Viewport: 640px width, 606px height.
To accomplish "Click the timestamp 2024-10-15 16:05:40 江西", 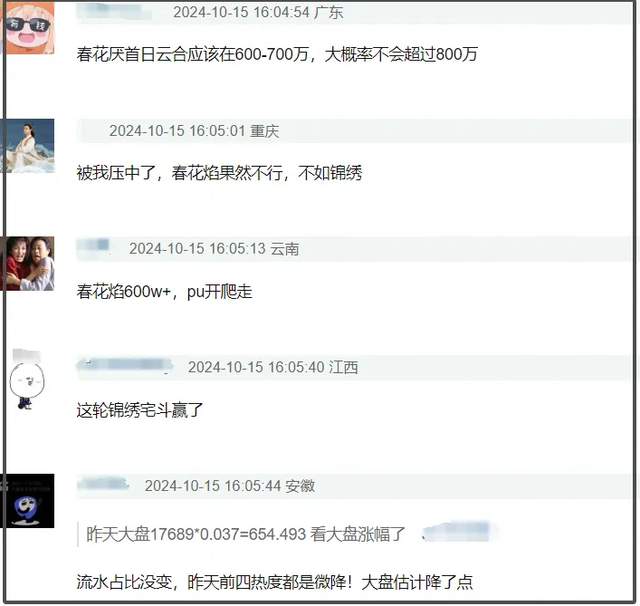I will (x=273, y=367).
